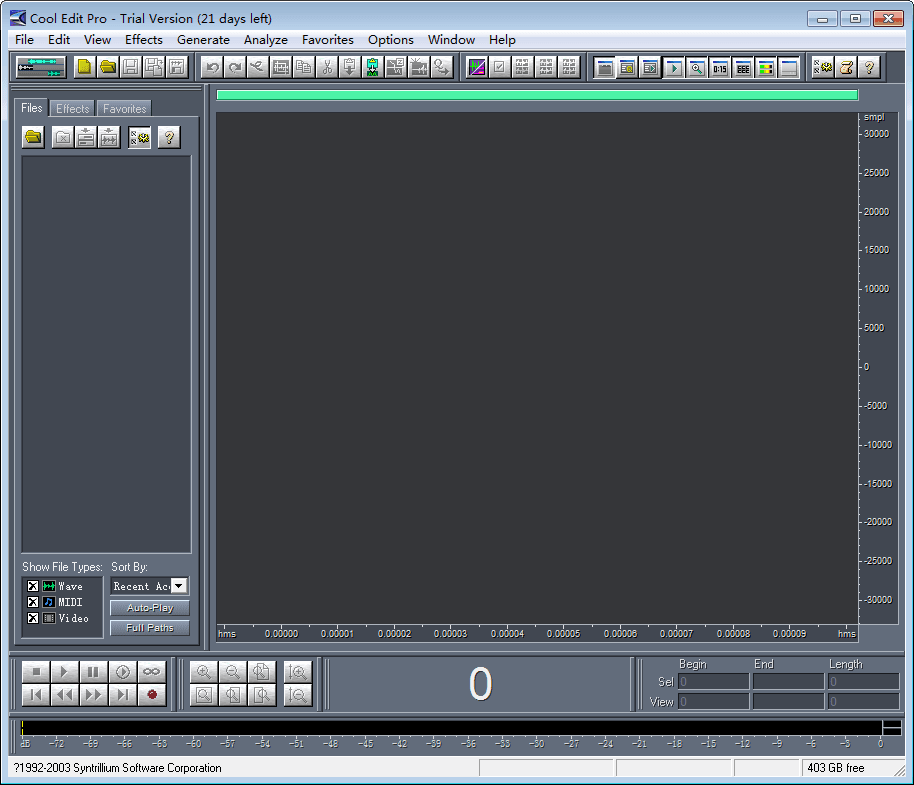
Task: Click the Help question mark toolbar icon
Action: (x=869, y=67)
